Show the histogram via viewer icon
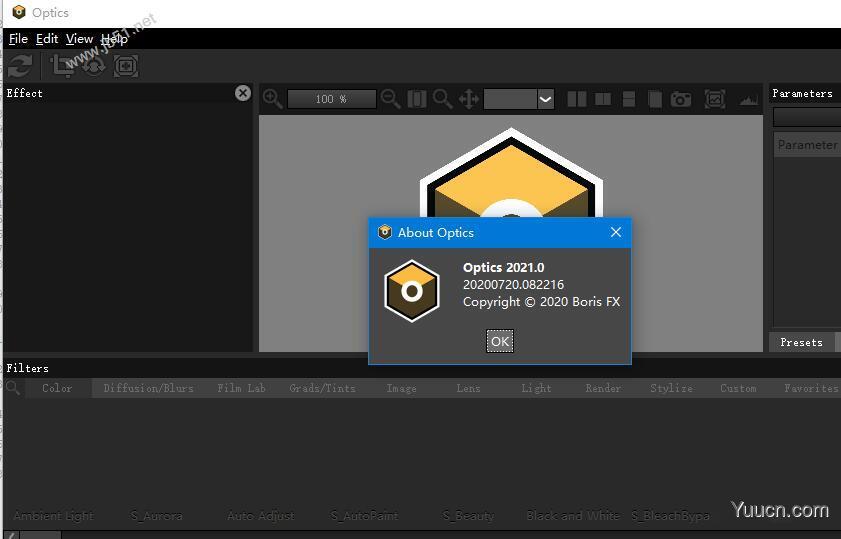841x539 pixels. (x=748, y=99)
